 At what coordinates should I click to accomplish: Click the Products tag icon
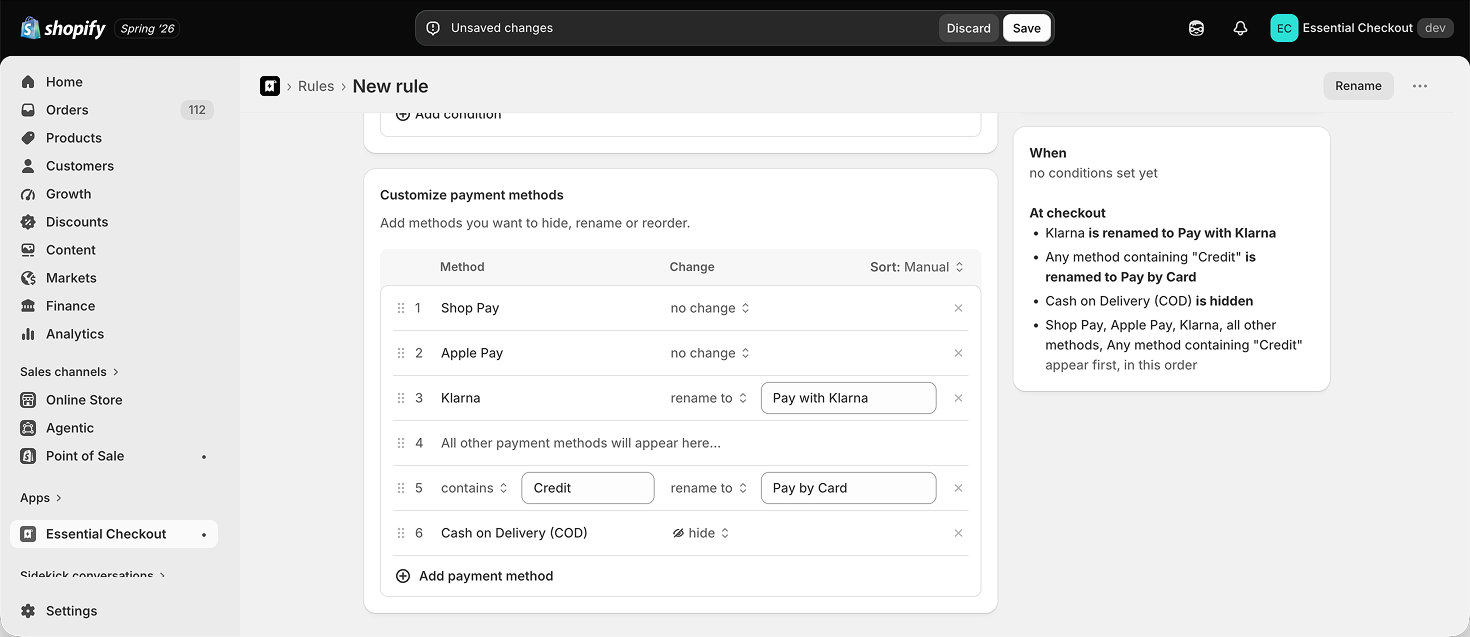pos(28,138)
